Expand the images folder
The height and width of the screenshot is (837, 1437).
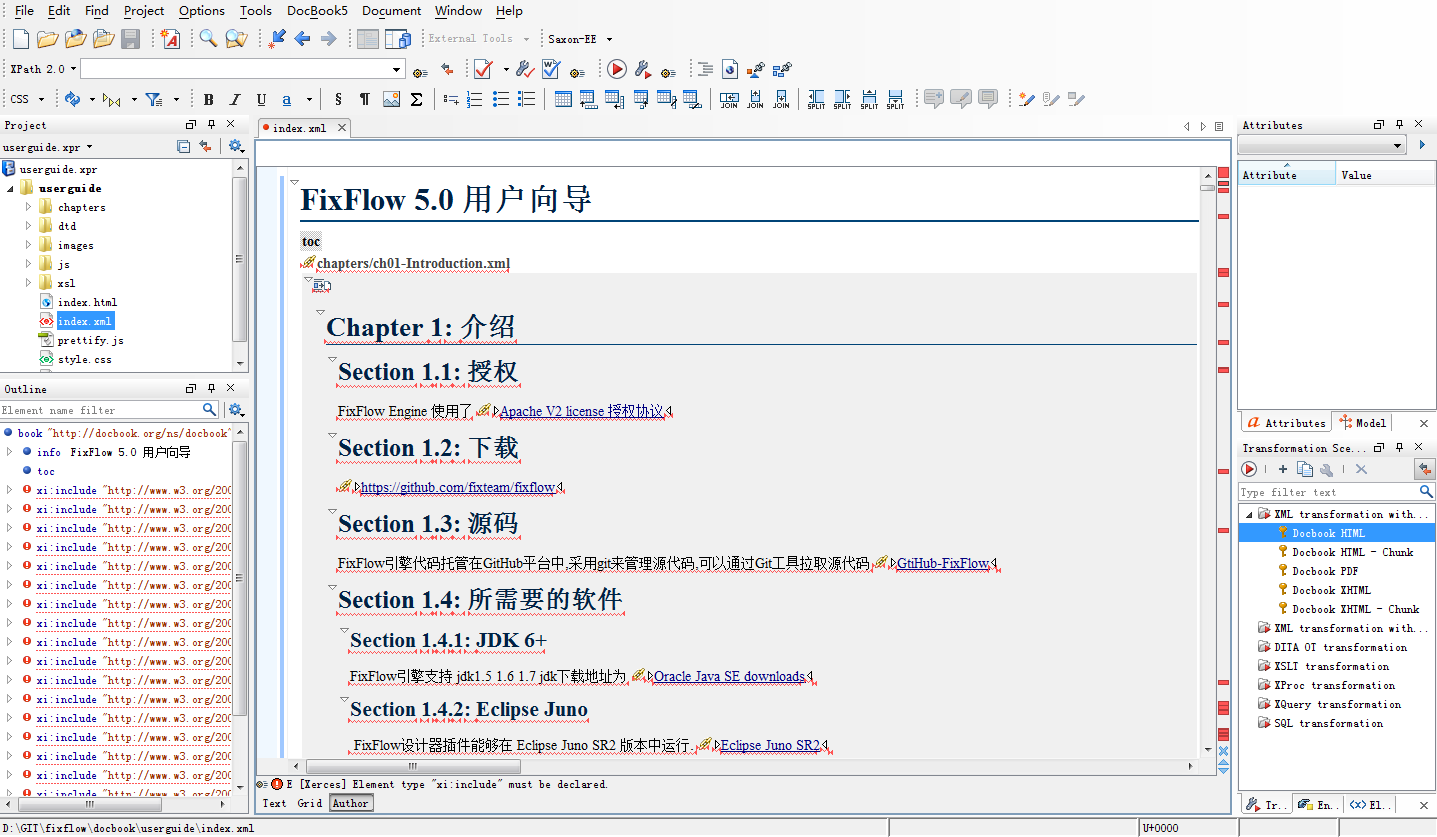click(x=29, y=245)
